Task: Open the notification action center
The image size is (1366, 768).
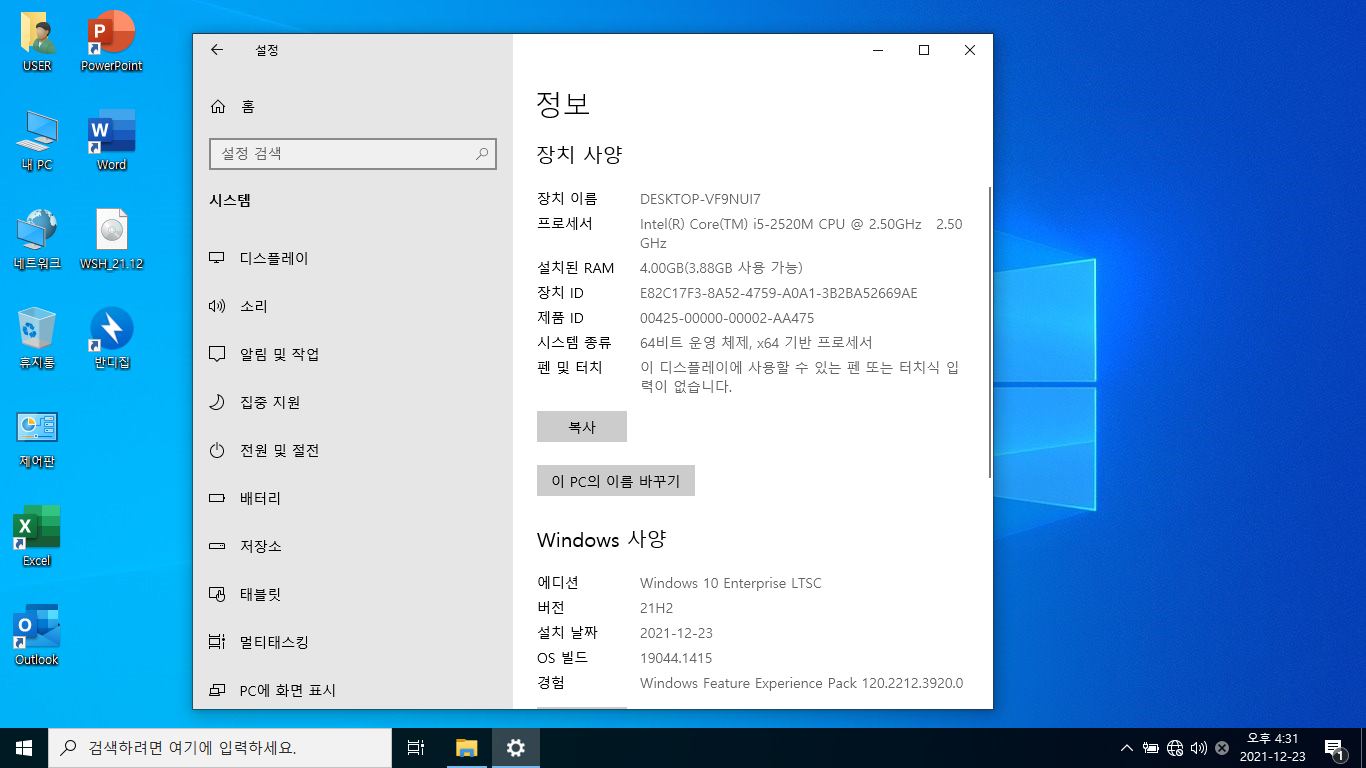Action: [1333, 748]
